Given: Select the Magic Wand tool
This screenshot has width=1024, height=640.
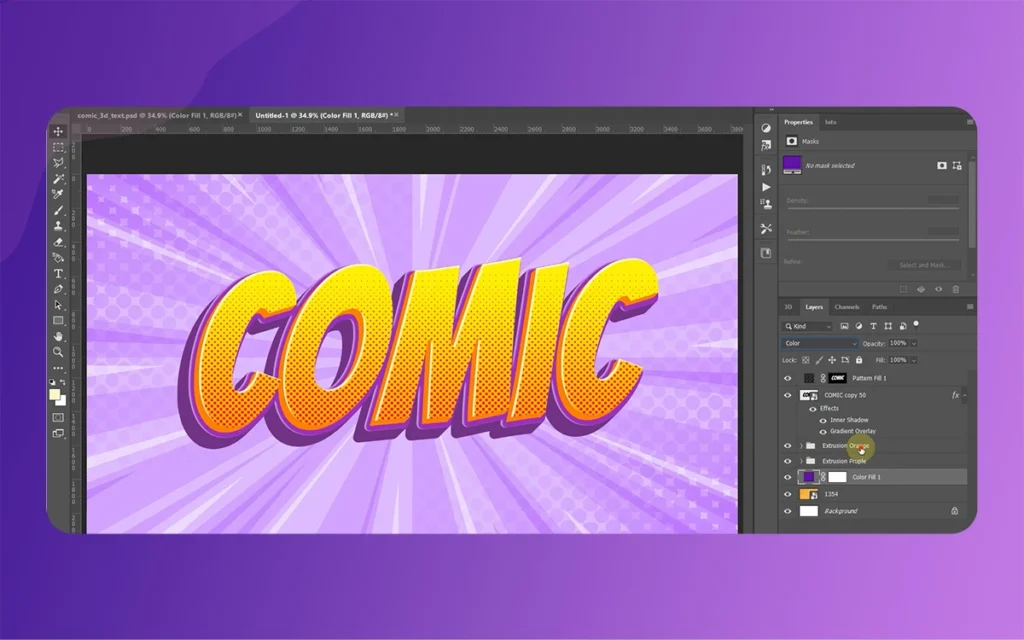Looking at the screenshot, I should click(x=58, y=178).
